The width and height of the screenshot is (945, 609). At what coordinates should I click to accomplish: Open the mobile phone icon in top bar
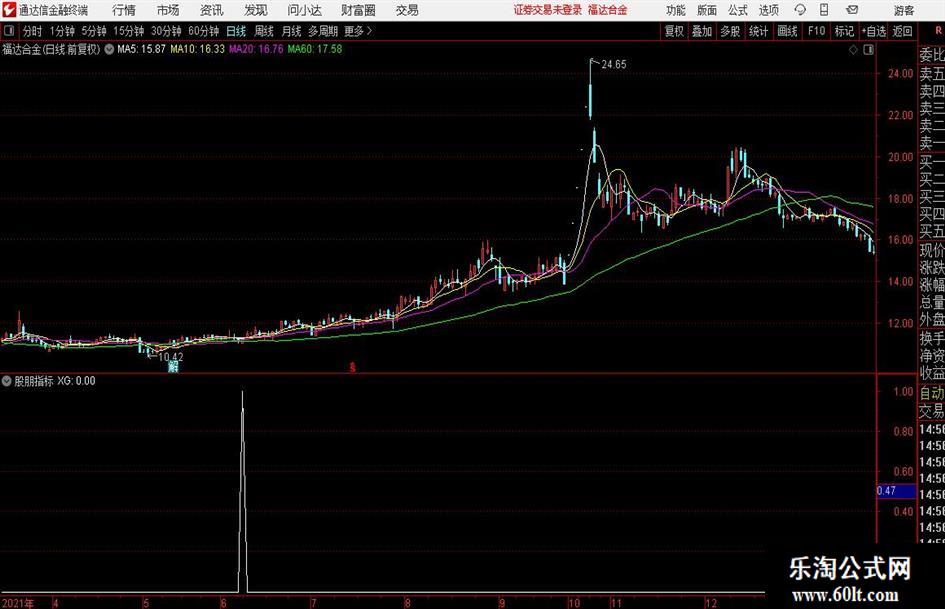click(x=824, y=10)
